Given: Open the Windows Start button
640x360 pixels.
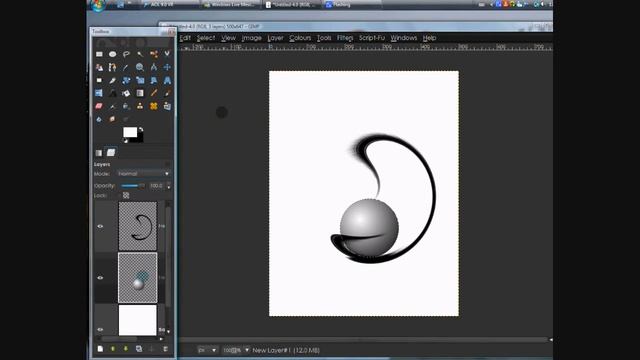Looking at the screenshot, I should 98,5.
